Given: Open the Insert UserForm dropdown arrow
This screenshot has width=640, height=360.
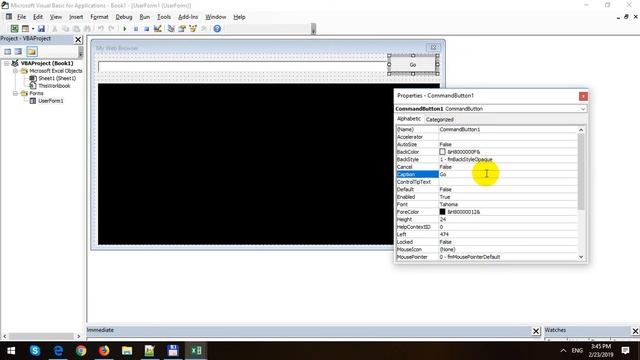Looking at the screenshot, I should pyautogui.click(x=33, y=29).
